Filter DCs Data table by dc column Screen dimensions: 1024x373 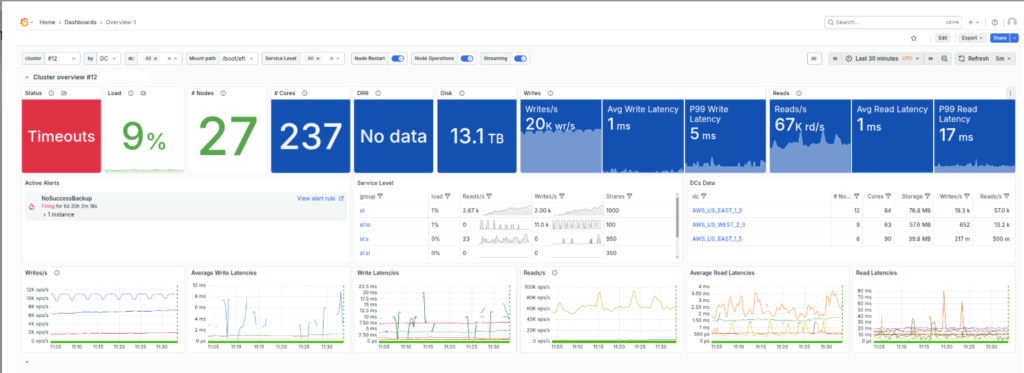(x=703, y=196)
